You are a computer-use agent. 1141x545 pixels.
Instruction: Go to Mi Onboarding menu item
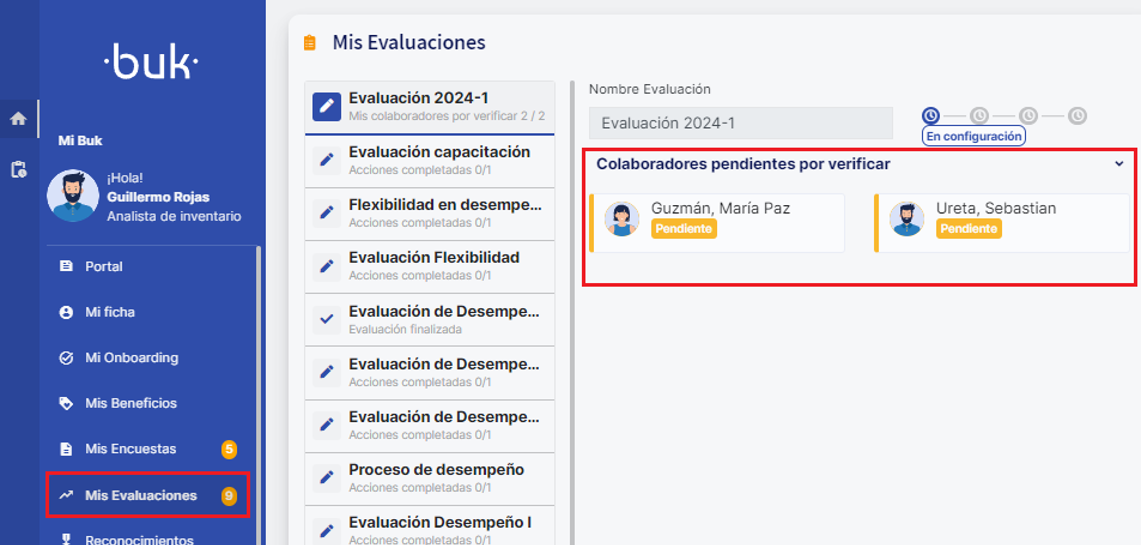[131, 358]
